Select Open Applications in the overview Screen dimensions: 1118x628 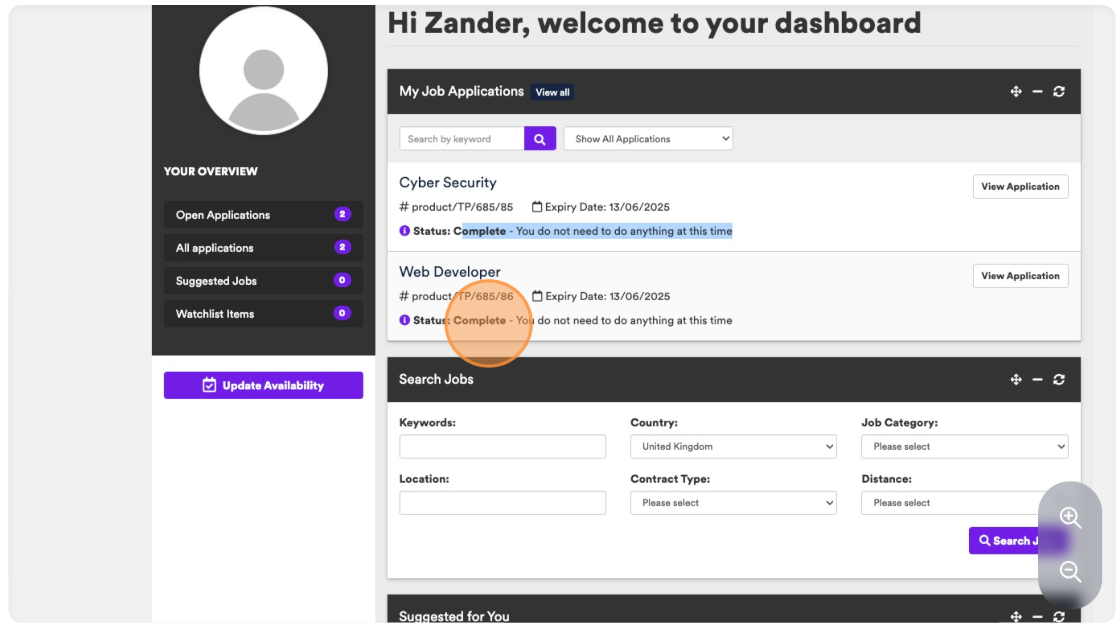[263, 215]
